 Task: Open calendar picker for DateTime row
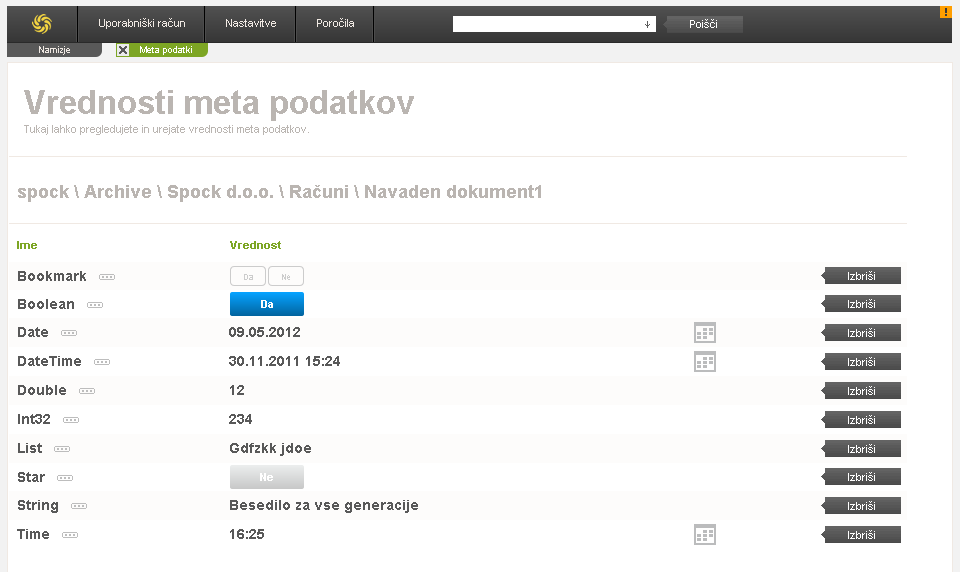tap(705, 362)
